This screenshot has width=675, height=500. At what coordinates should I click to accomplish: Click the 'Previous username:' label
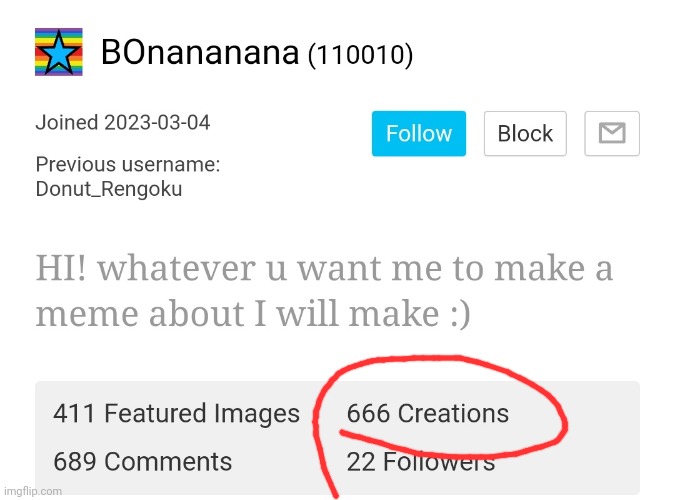(x=128, y=164)
